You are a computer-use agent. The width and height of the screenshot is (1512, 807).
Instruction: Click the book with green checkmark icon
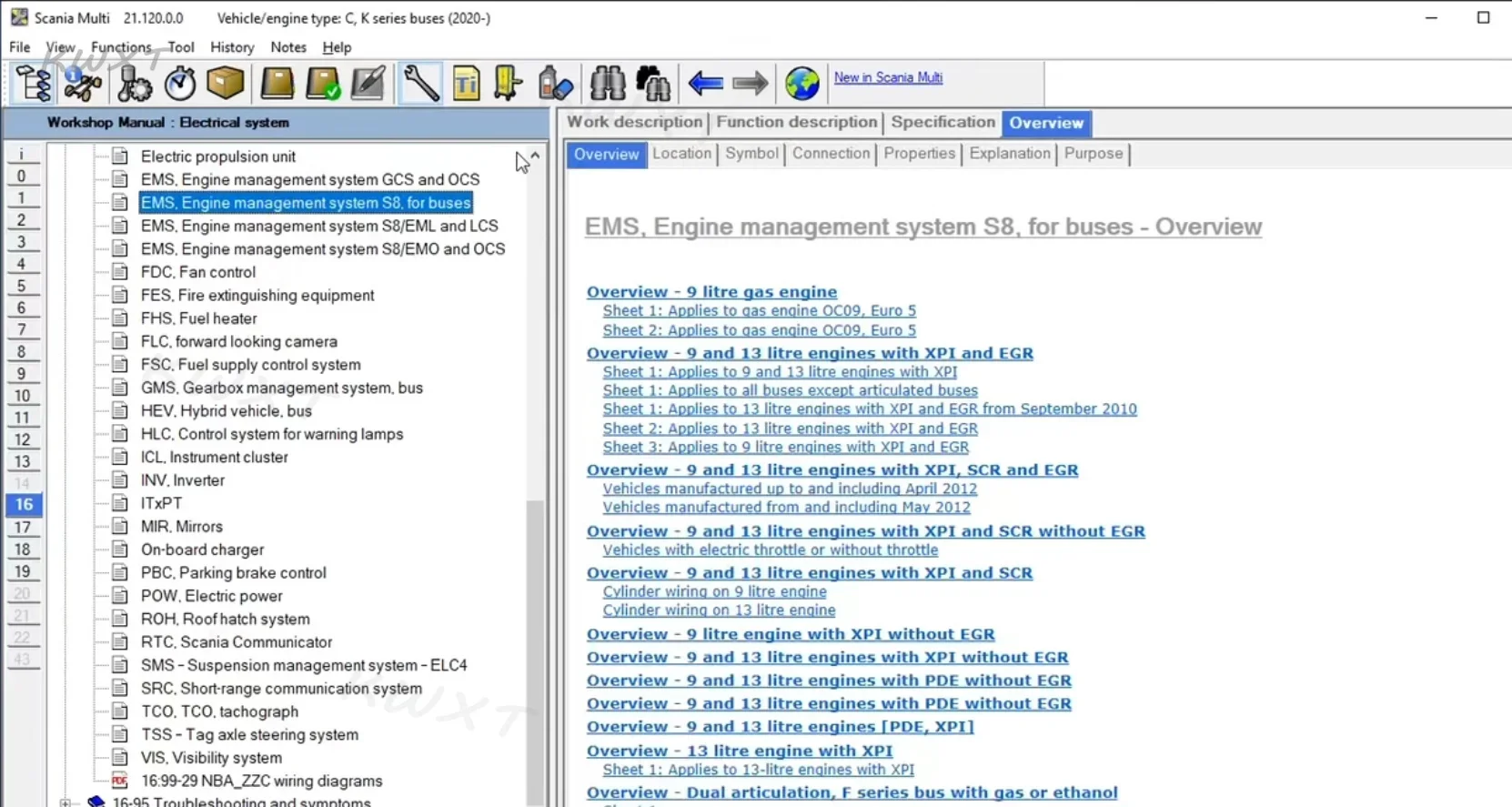point(323,84)
